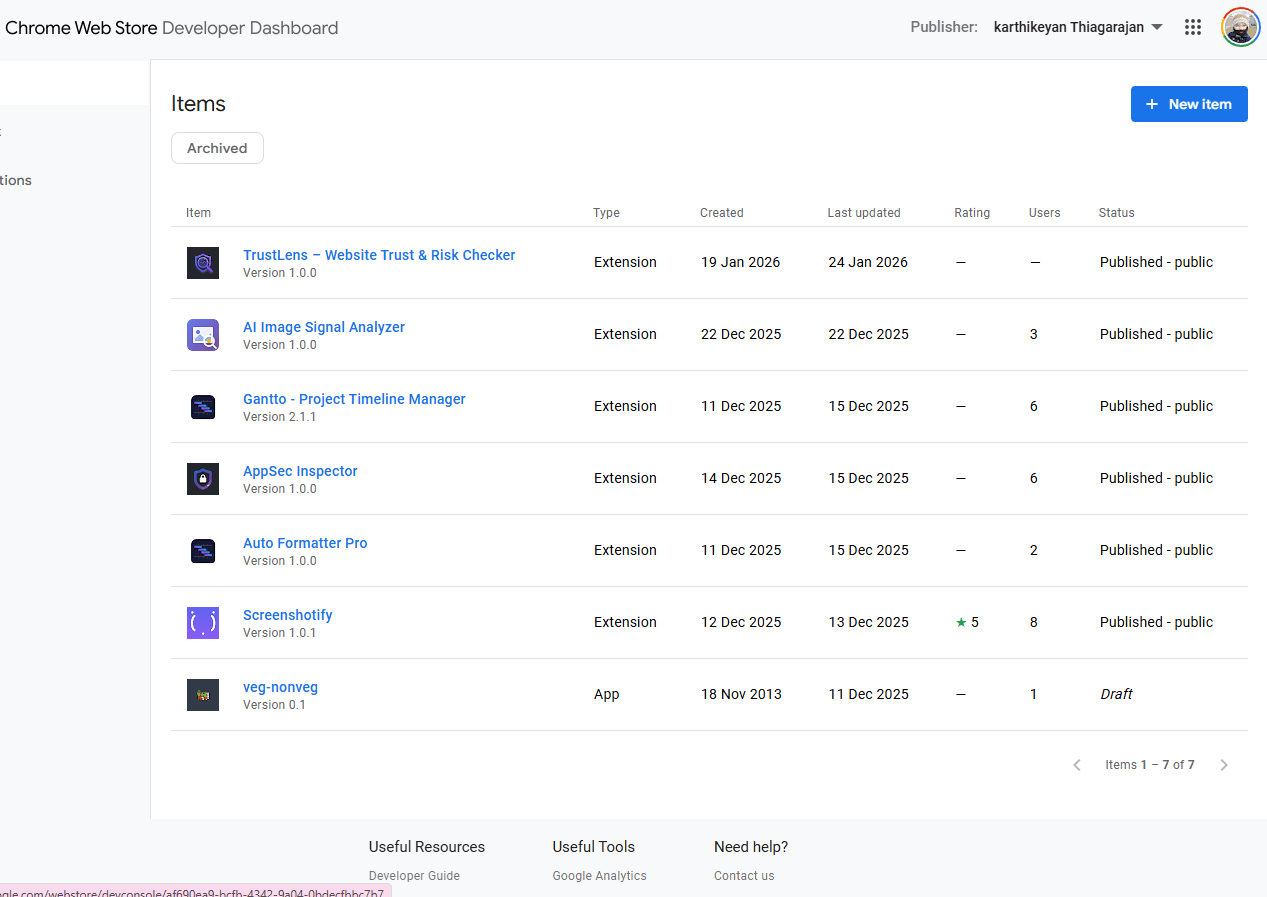
Task: Toggle the Archived items filter
Action: 217,147
